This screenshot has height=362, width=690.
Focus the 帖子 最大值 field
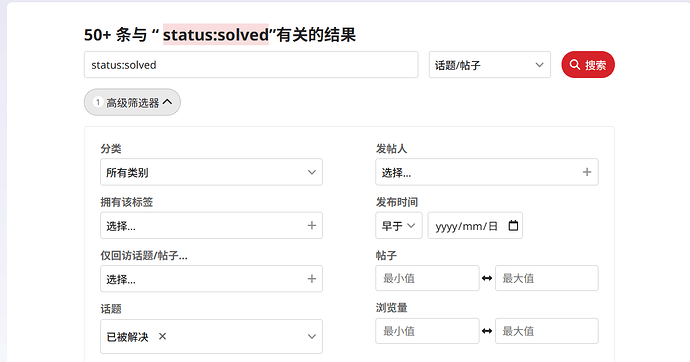tap(547, 278)
